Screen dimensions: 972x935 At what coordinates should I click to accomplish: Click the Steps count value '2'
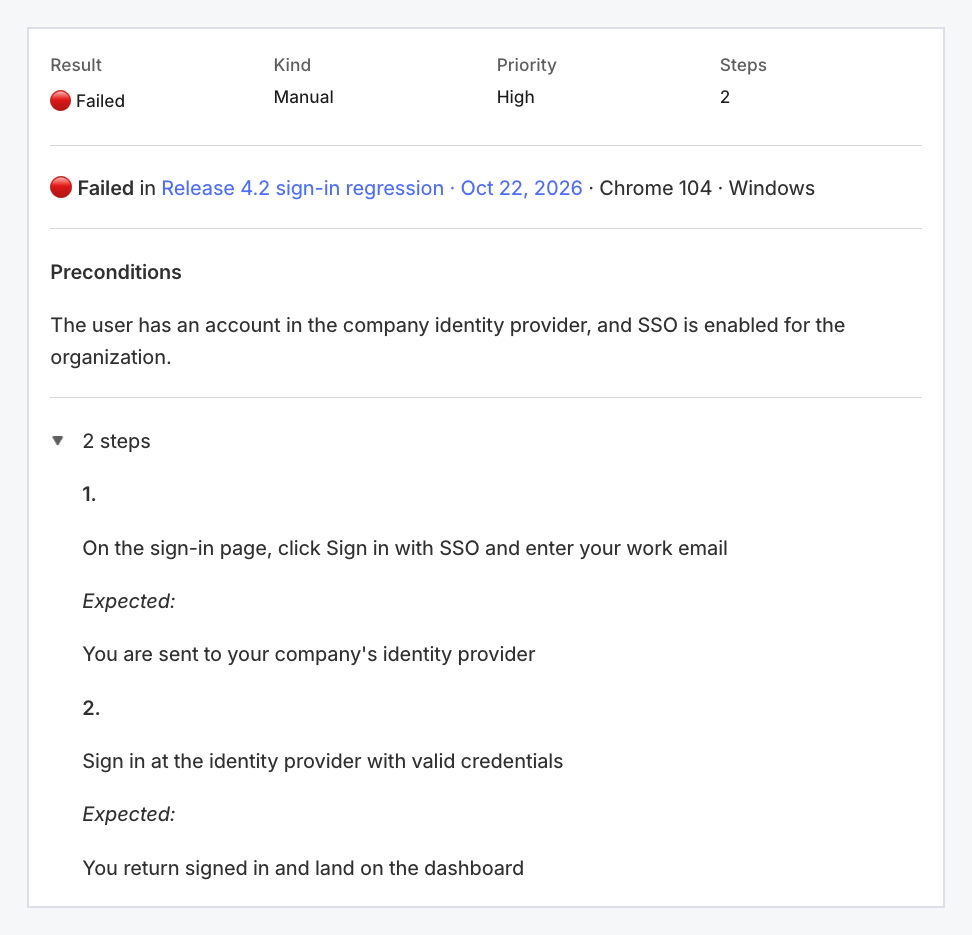pos(725,97)
